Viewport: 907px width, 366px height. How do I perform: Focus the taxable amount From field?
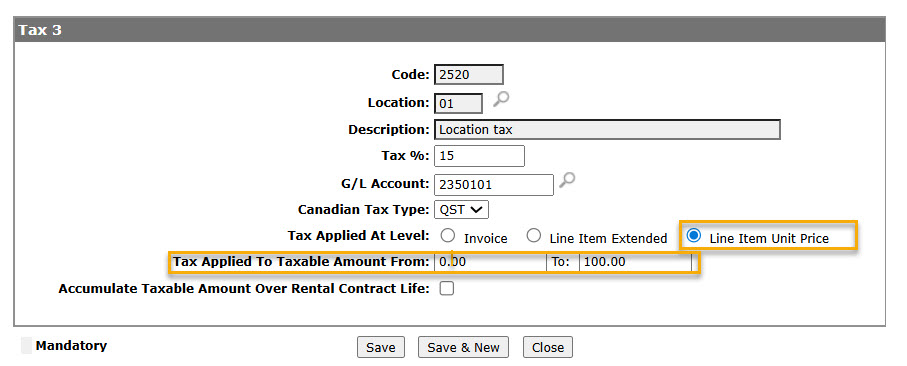coord(490,262)
